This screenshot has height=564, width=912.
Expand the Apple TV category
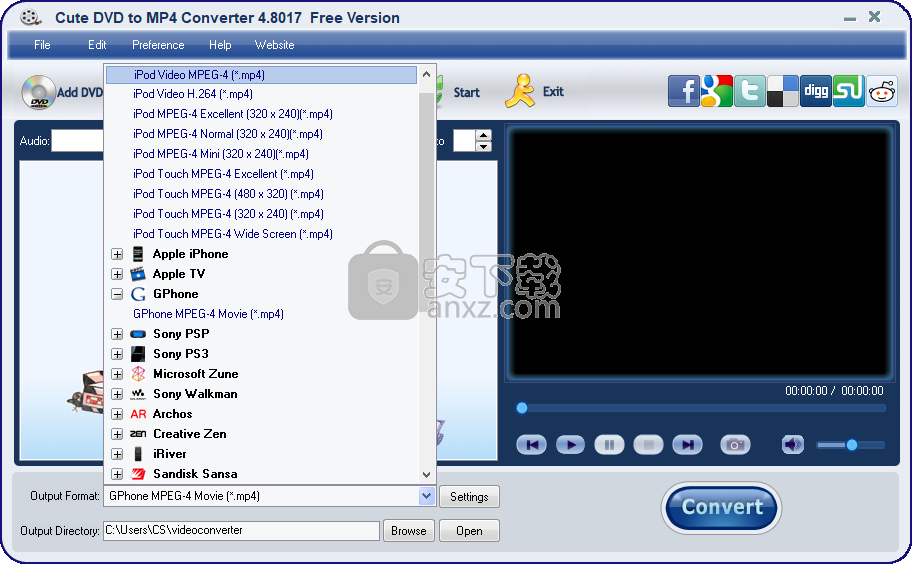pyautogui.click(x=117, y=274)
